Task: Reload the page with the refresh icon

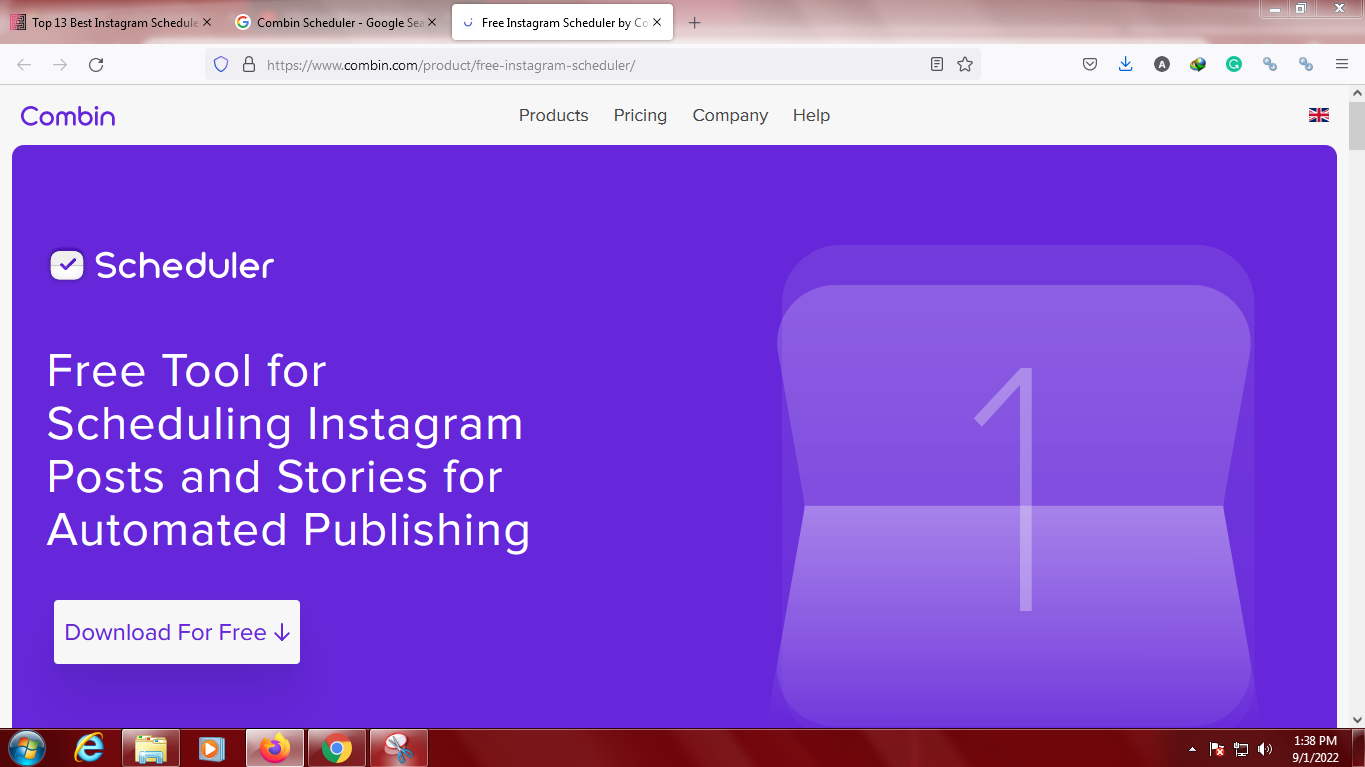Action: (x=96, y=64)
